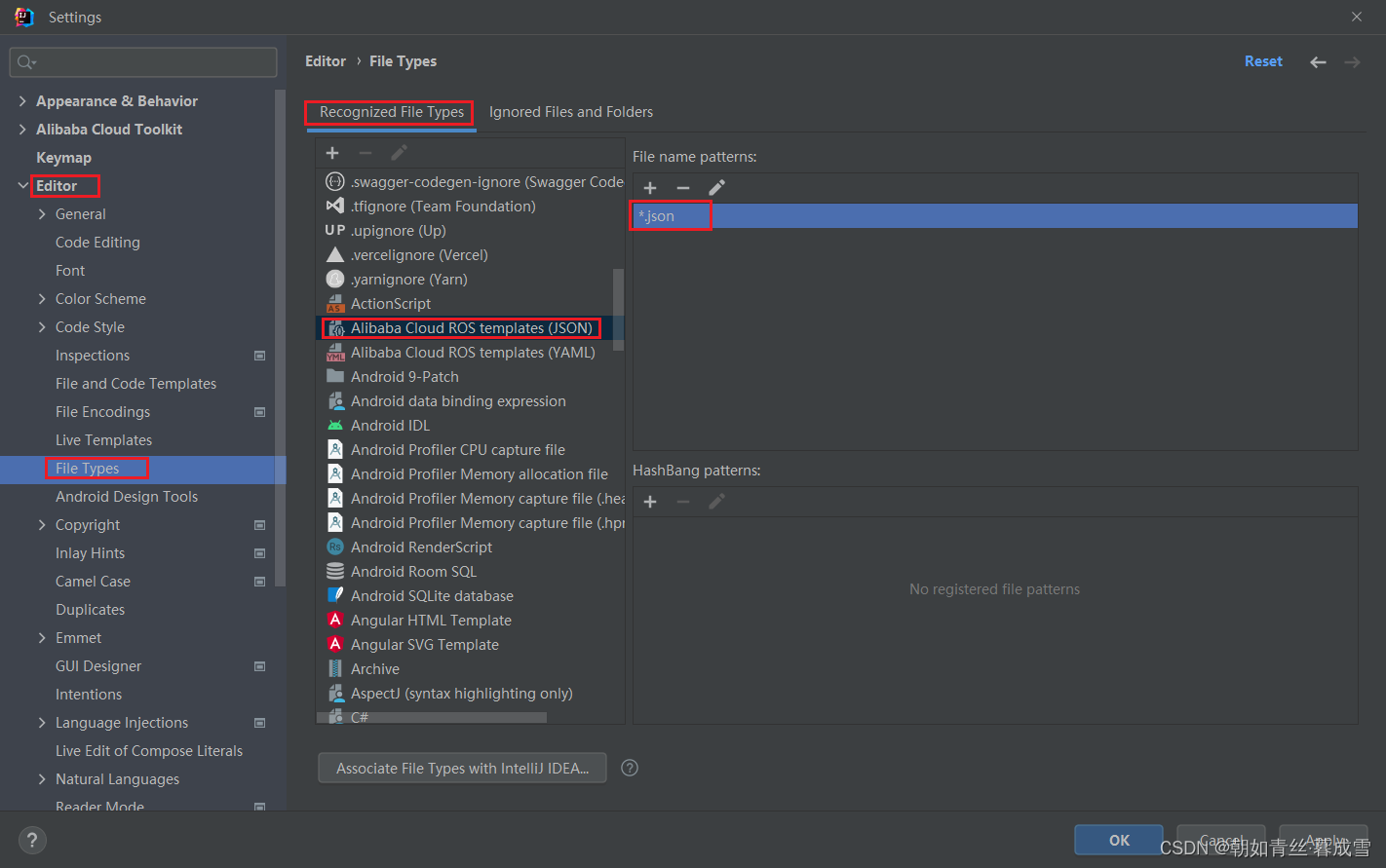Open Live Templates settings page
Screen dimensions: 1386x868
[103, 440]
